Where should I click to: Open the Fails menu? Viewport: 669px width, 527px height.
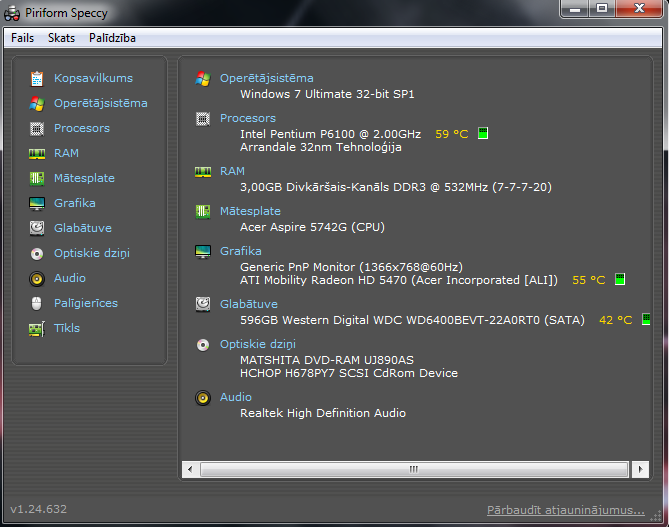point(22,38)
